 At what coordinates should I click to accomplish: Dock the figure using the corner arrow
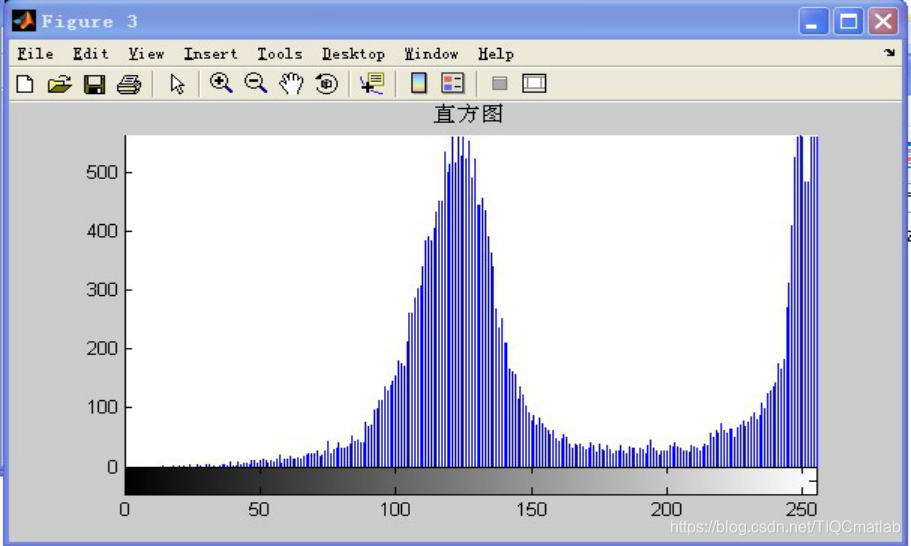tap(889, 53)
